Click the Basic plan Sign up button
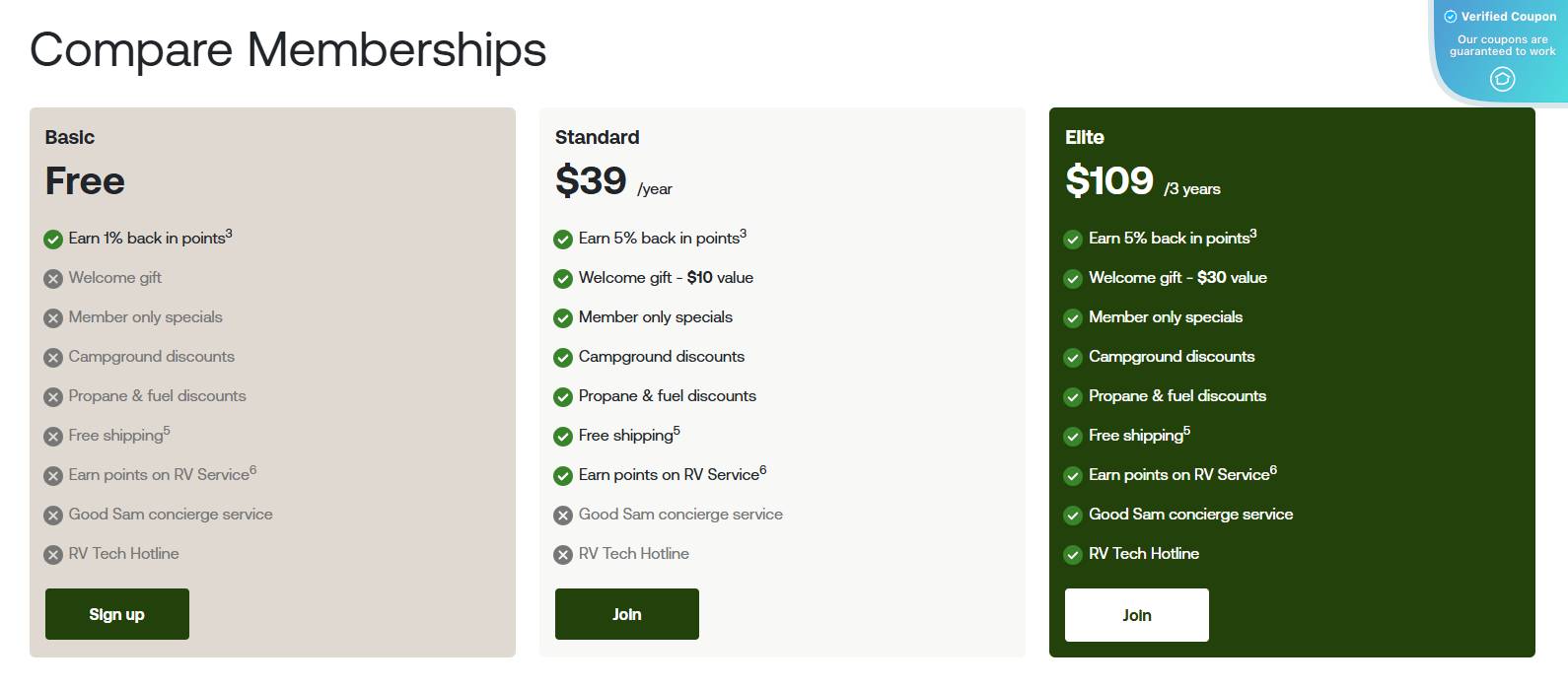Image resolution: width=1568 pixels, height=690 pixels. point(116,614)
